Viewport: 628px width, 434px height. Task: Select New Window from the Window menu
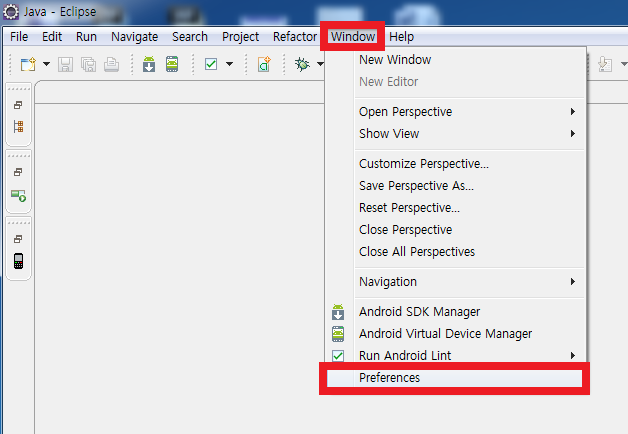pos(455,60)
